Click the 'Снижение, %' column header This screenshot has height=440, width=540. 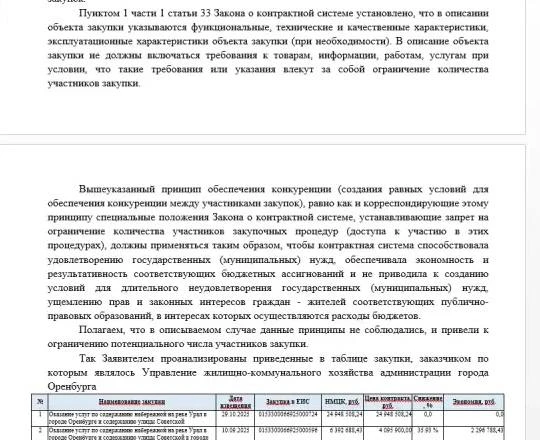[428, 401]
